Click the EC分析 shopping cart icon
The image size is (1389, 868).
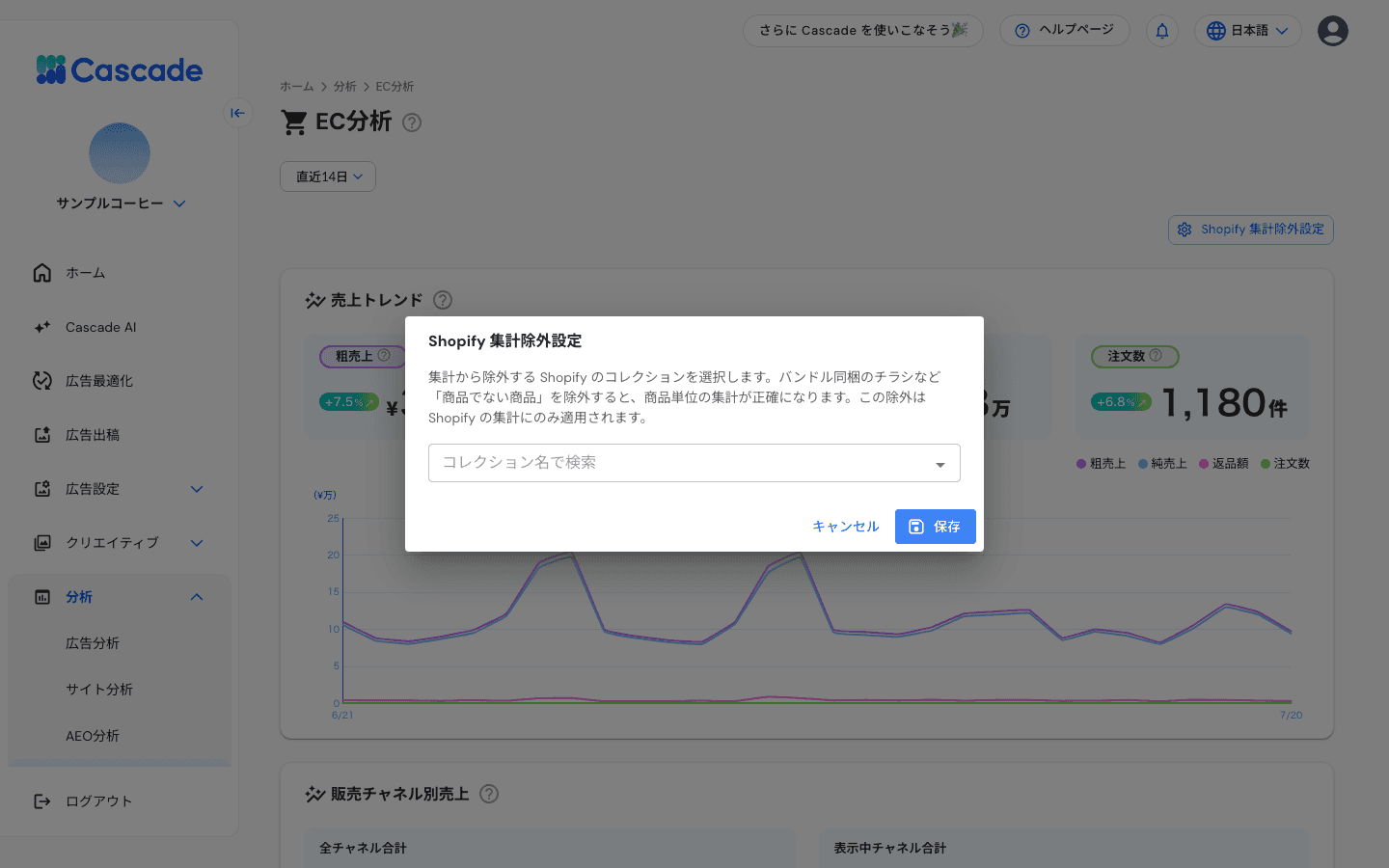tap(294, 122)
